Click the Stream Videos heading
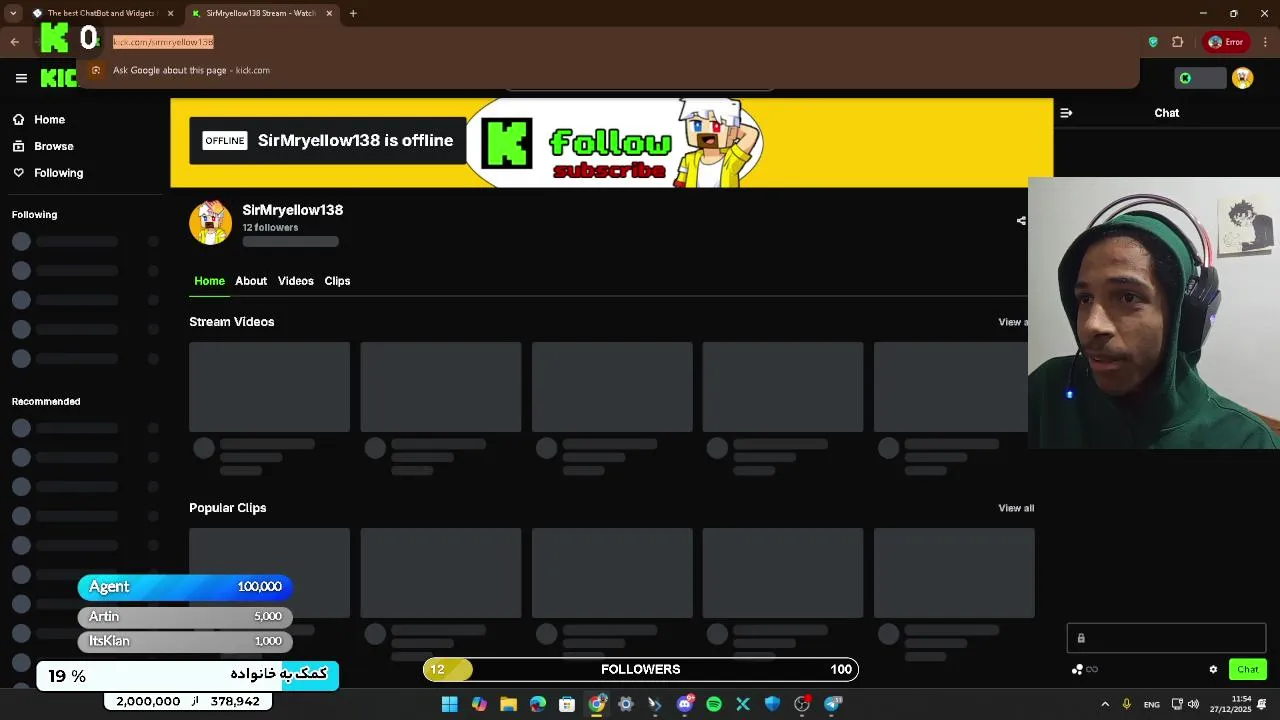The height and width of the screenshot is (720, 1280). click(232, 322)
